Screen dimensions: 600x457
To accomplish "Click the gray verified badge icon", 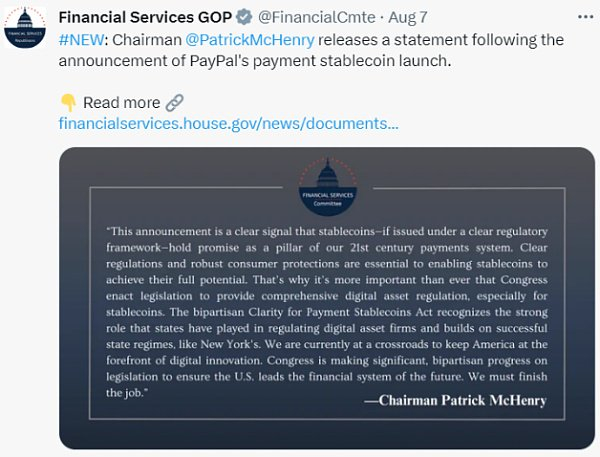I will [241, 18].
